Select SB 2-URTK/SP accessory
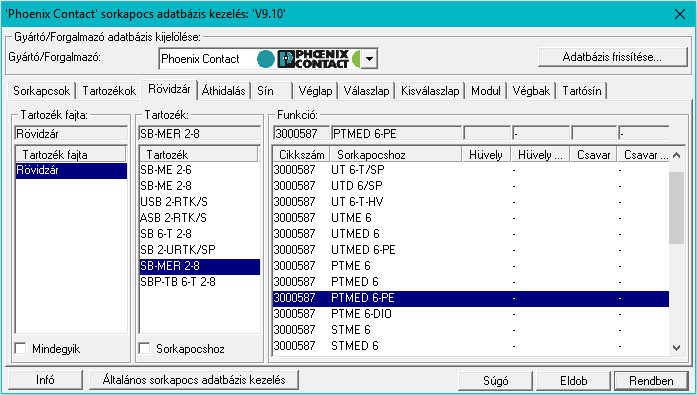The image size is (697, 395). coord(200,250)
